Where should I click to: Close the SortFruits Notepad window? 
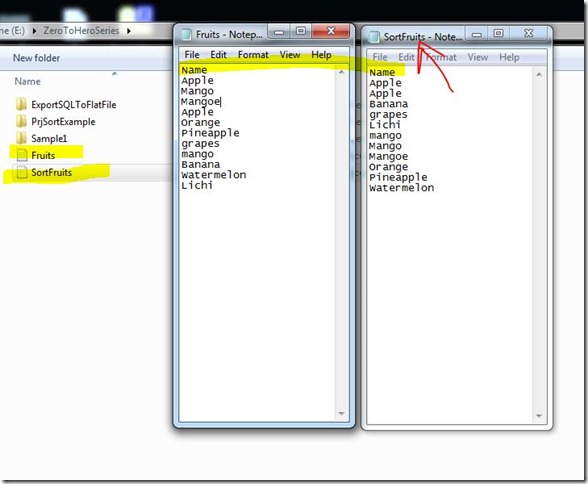tap(528, 33)
